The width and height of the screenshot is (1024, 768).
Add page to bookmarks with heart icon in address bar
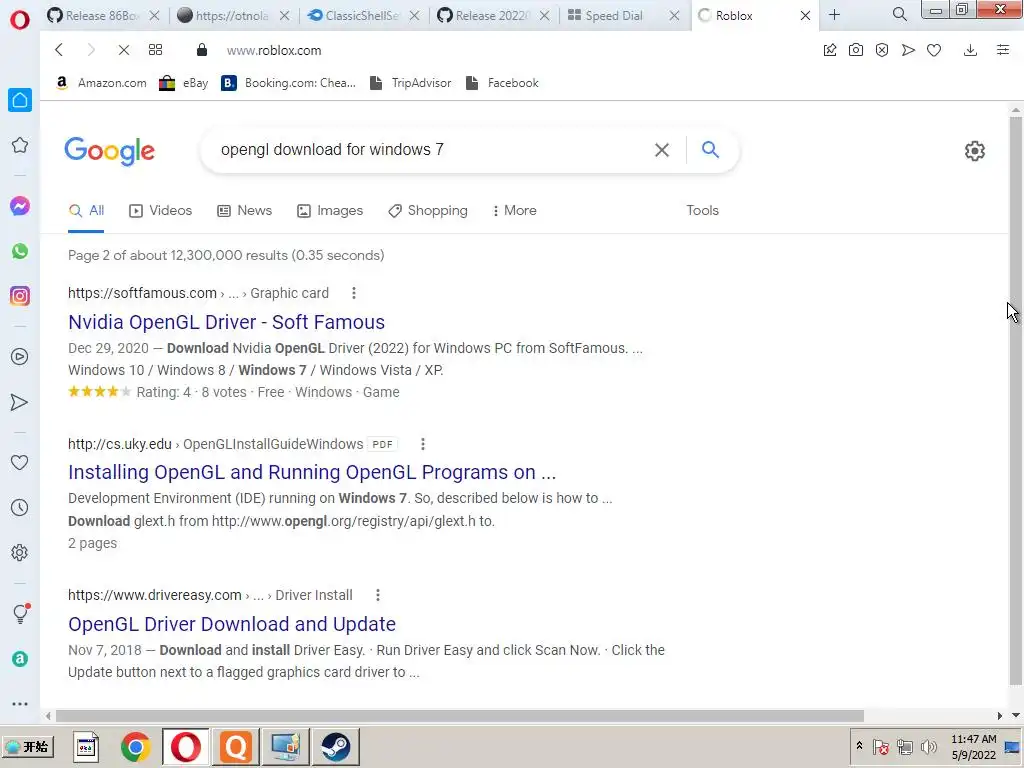click(934, 50)
